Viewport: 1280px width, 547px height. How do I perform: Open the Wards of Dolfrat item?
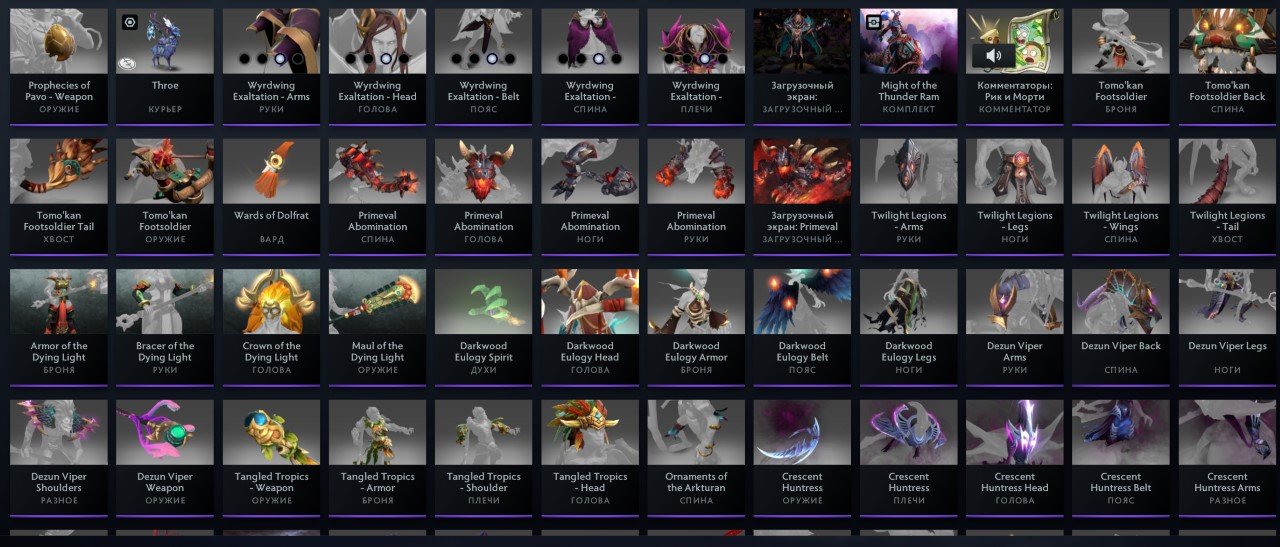pos(272,196)
